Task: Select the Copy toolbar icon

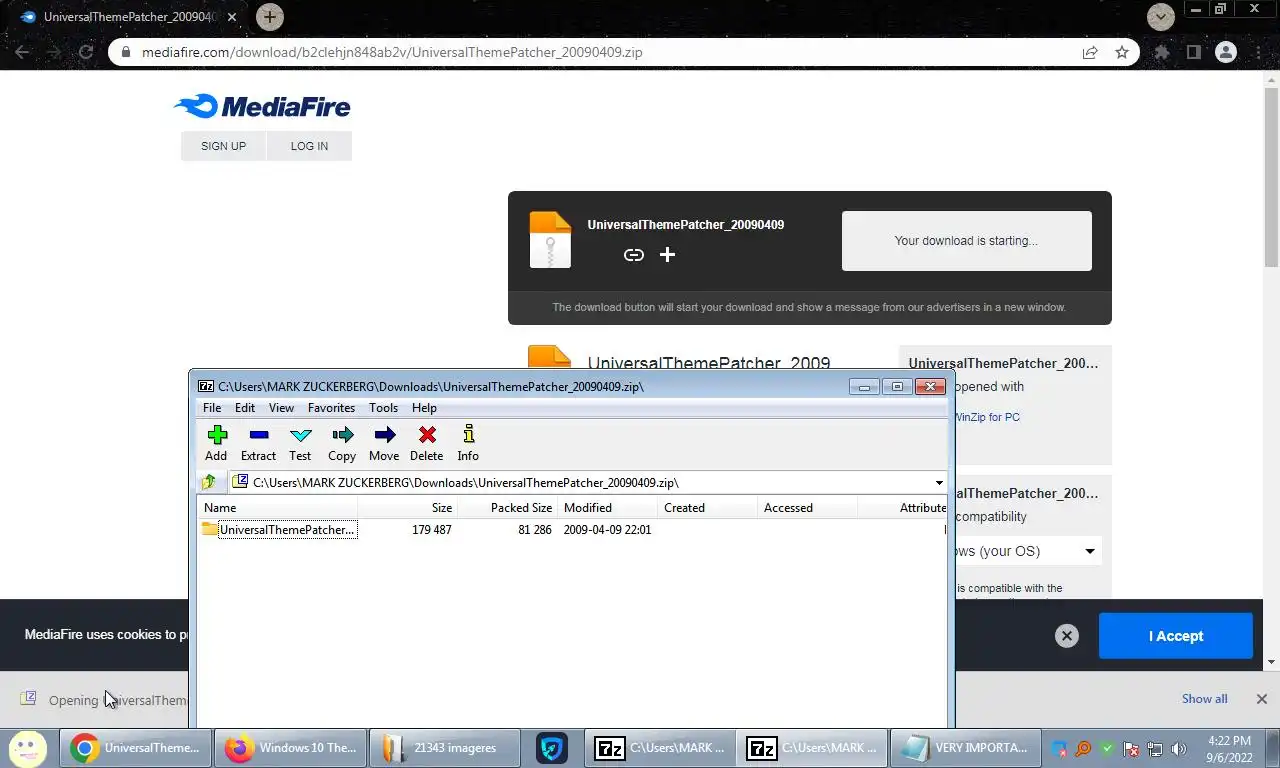Action: pyautogui.click(x=342, y=443)
